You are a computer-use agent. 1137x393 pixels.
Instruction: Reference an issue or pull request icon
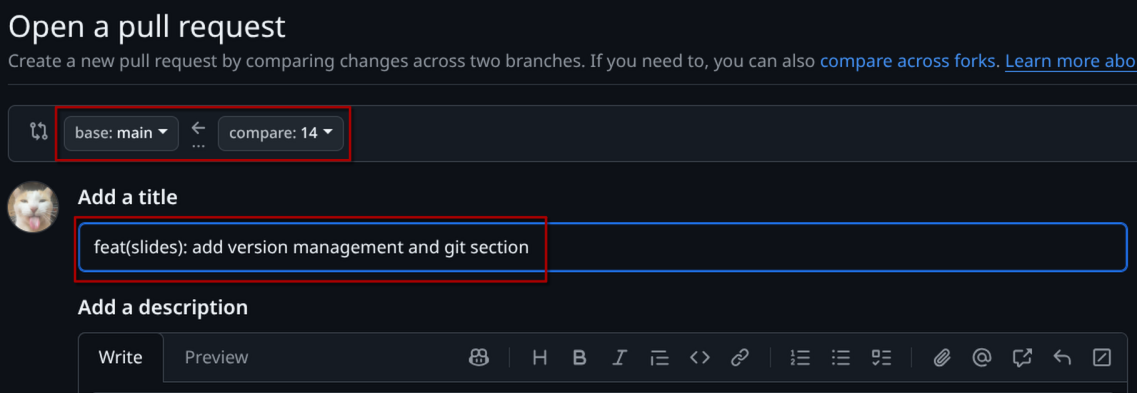(1022, 357)
